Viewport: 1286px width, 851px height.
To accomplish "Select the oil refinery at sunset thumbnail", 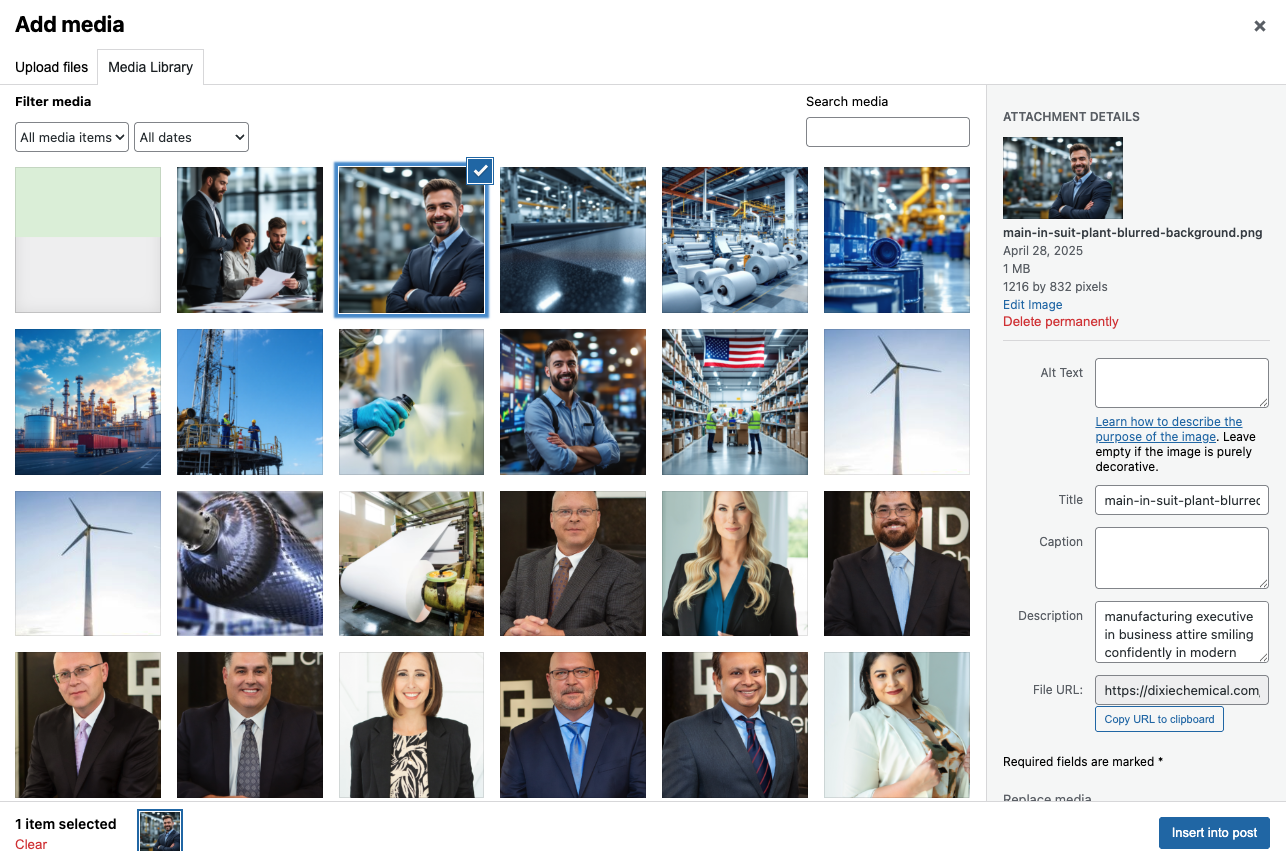I will click(88, 402).
